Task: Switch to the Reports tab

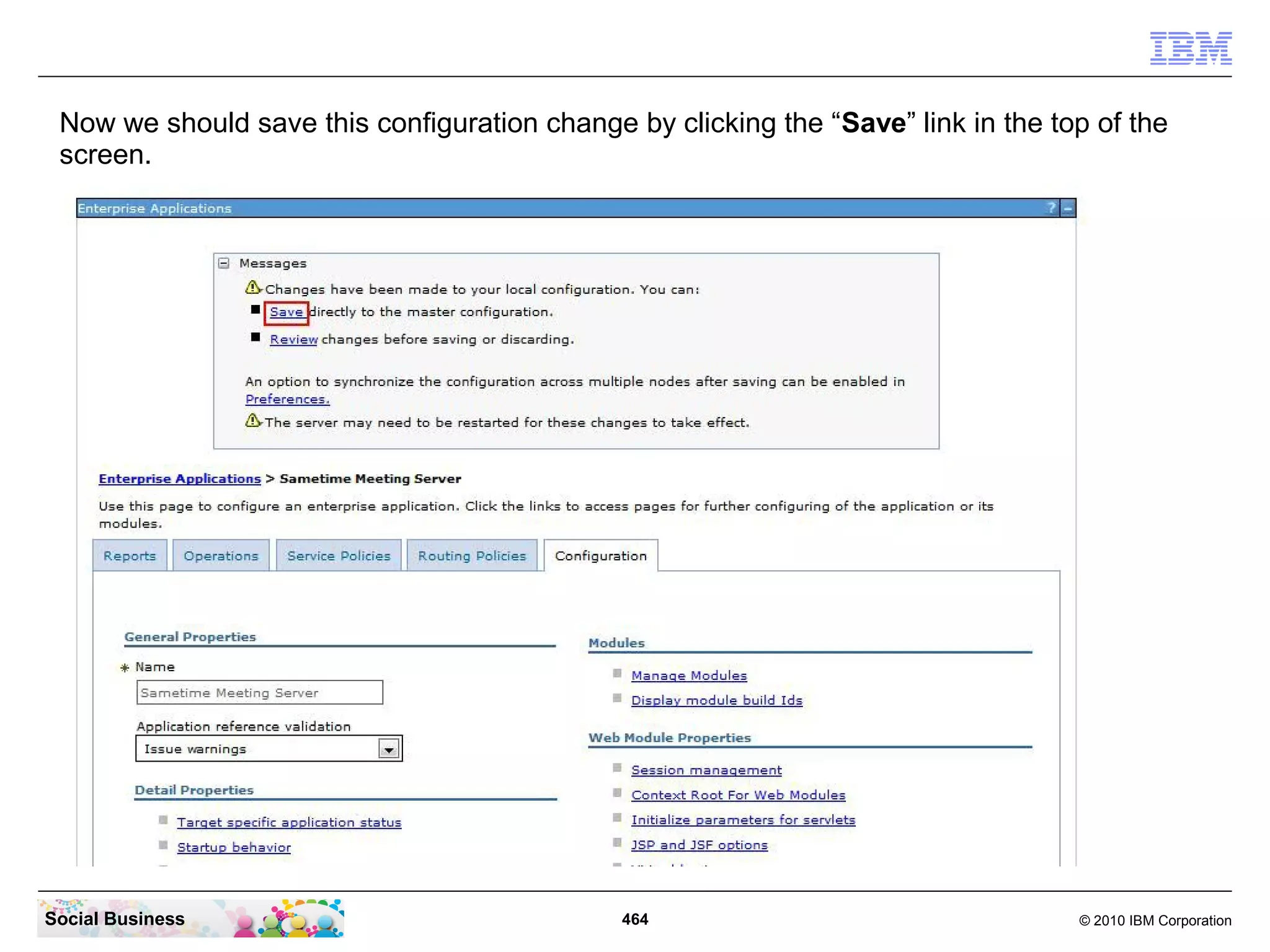Action: click(130, 556)
